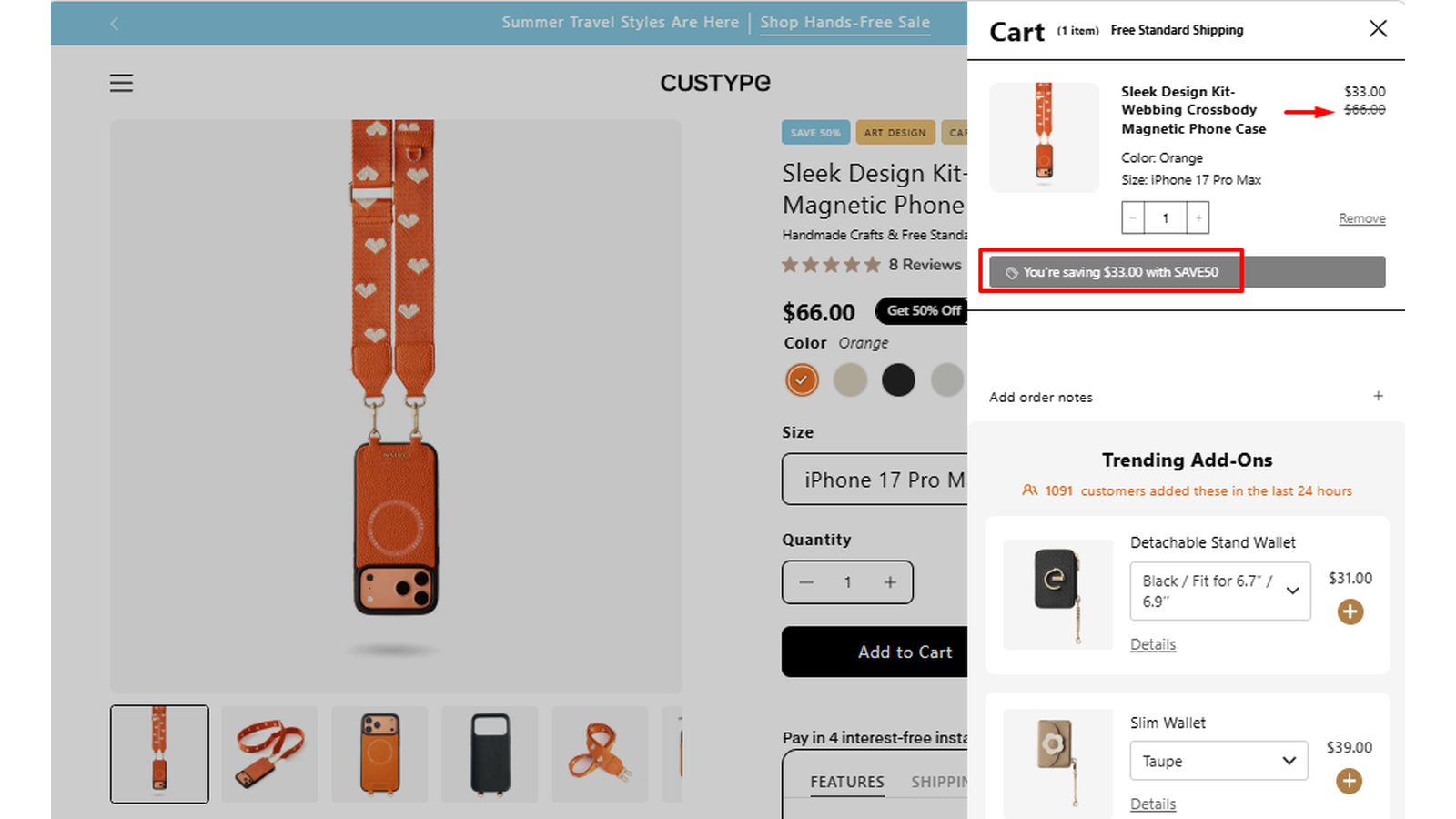Open the iPhone 17 Pro Max size dropdown
This screenshot has width=1456, height=819.
coord(875,479)
